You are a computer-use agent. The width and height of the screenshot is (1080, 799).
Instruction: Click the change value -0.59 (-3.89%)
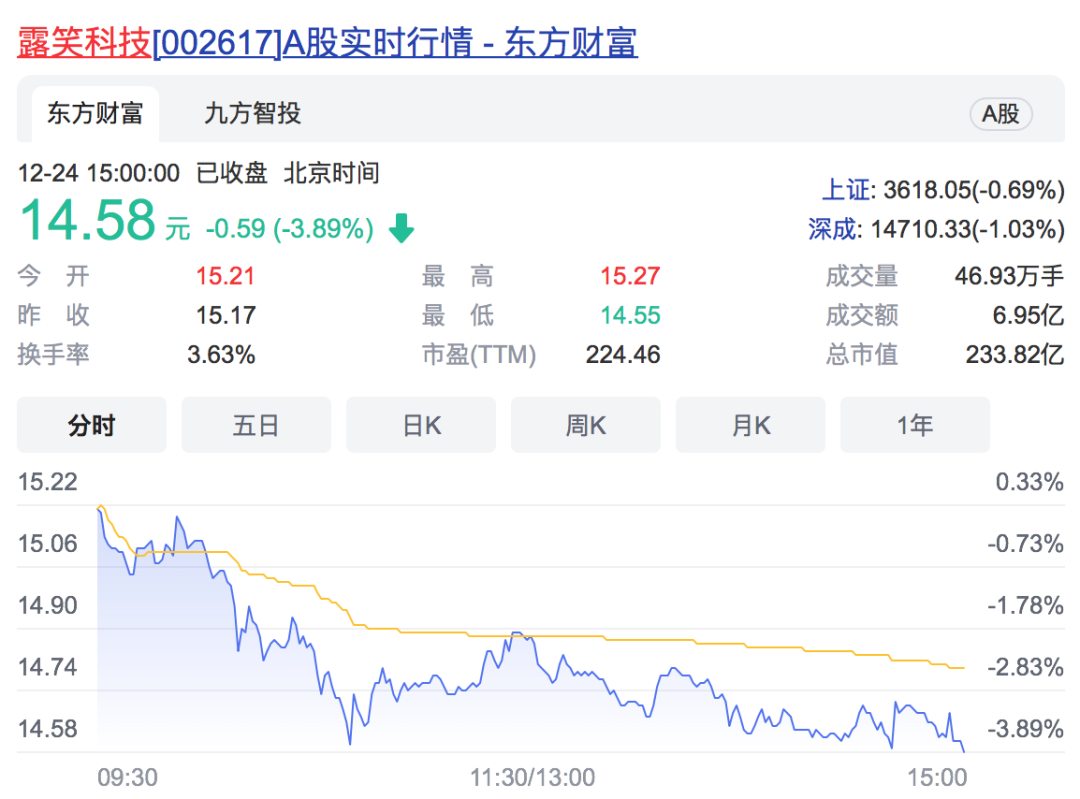pos(290,229)
